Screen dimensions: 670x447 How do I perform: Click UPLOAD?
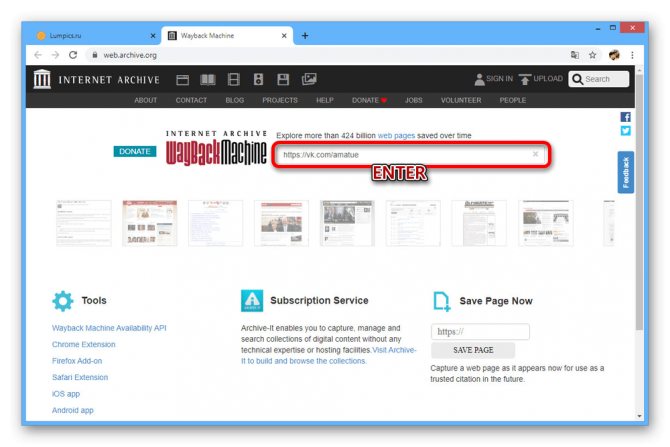point(541,79)
